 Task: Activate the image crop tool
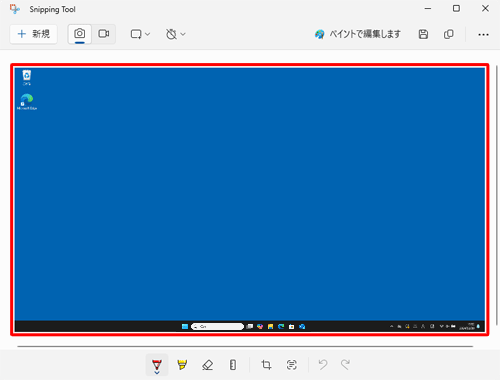266,365
